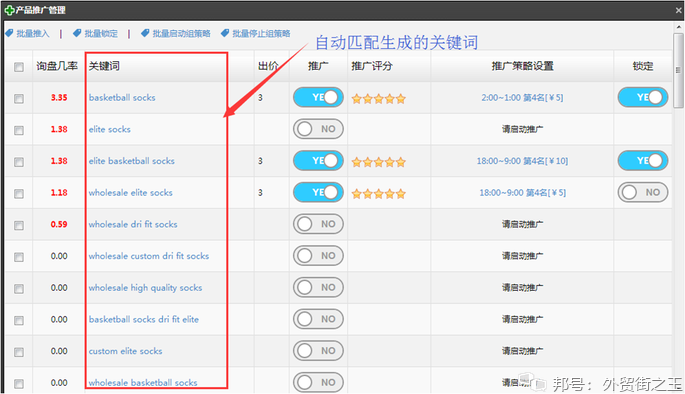
Task: Click wholesale high quality socks keyword
Action: click(145, 288)
